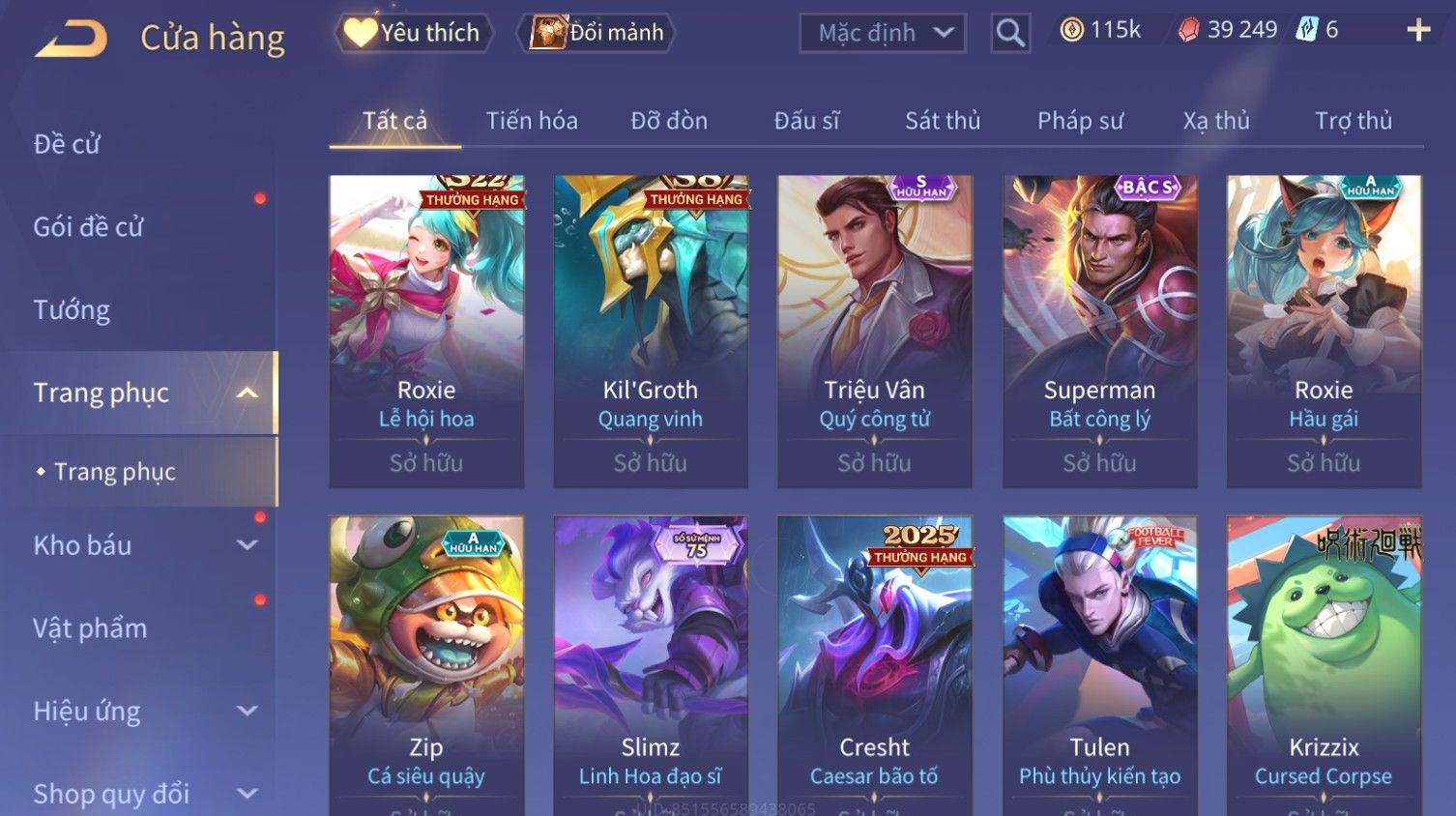Open the Krizzix Cursed Corpse skin card
Viewport: 1456px width, 816px height.
point(1325,666)
